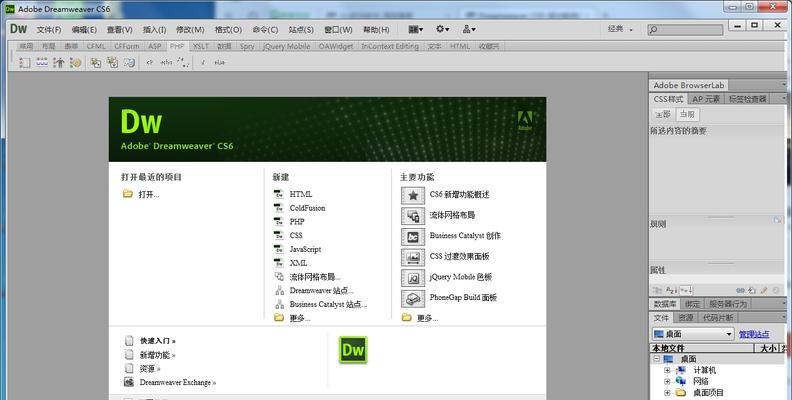
Task: Open the layout icon dropdown in menu bar
Action: [416, 29]
